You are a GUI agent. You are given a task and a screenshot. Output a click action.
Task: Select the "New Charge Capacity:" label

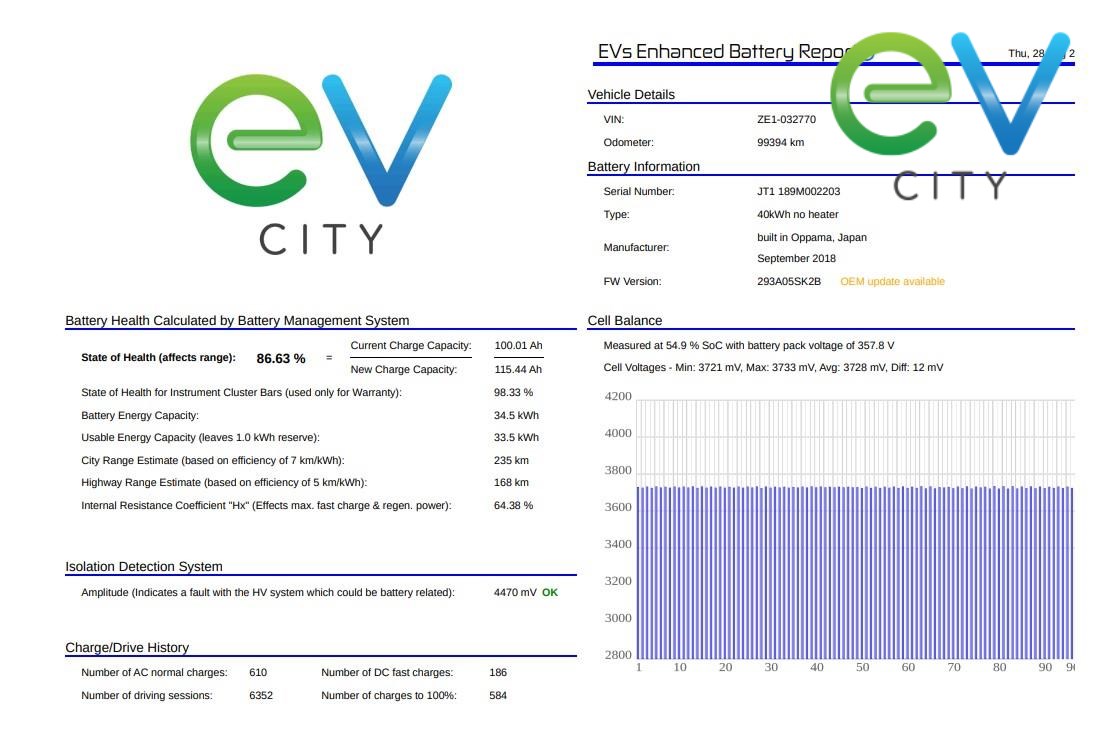click(x=403, y=370)
